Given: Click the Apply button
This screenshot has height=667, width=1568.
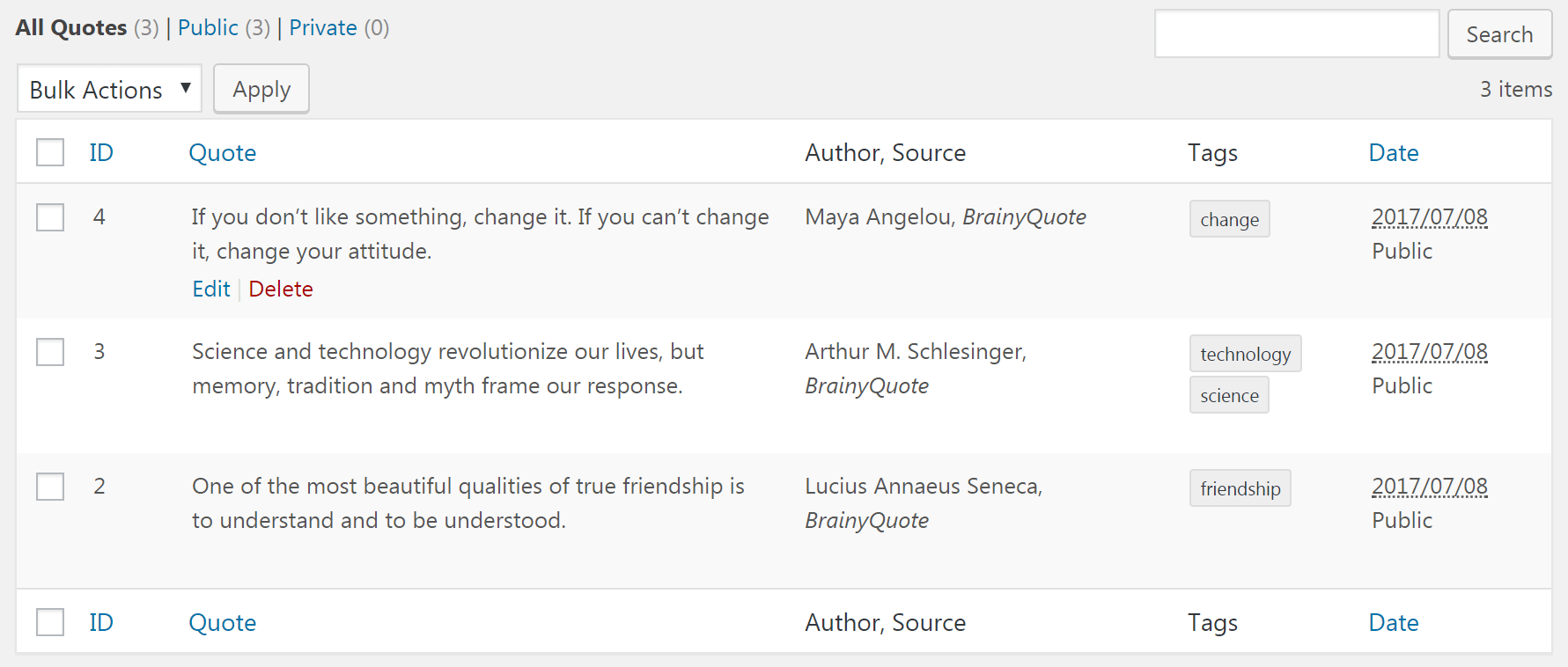Looking at the screenshot, I should point(261,88).
